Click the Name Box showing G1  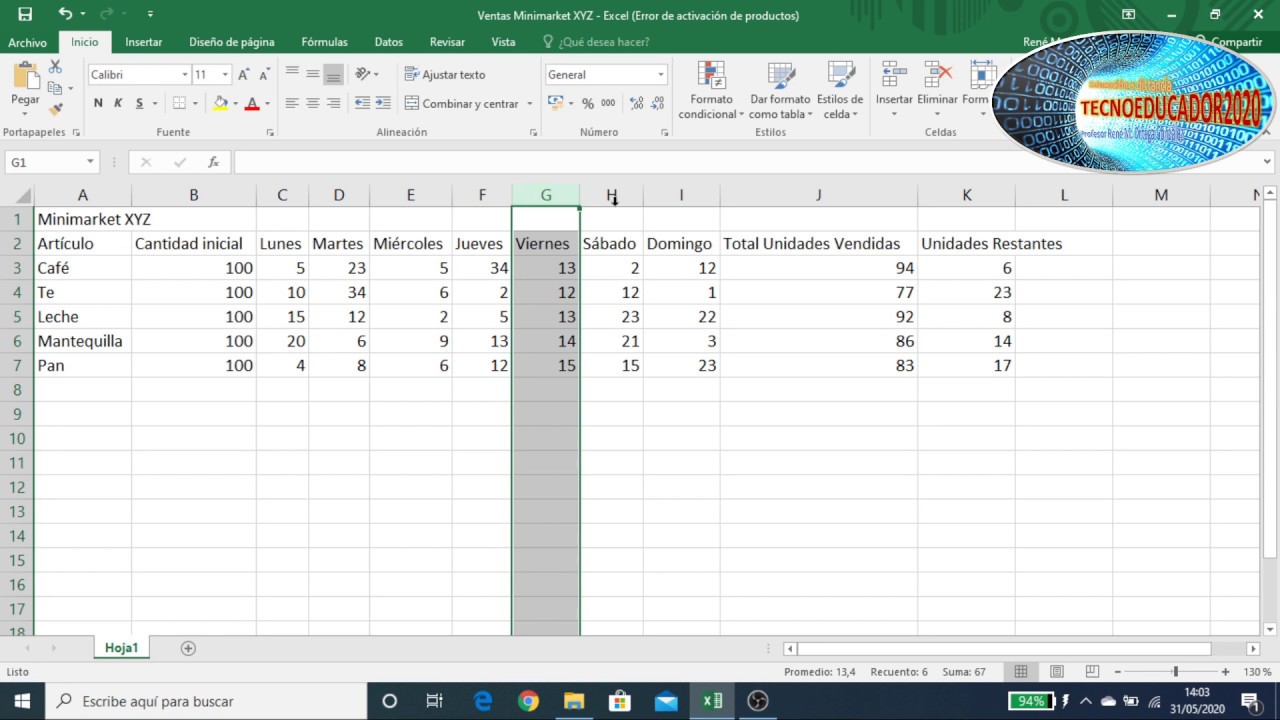coord(44,162)
